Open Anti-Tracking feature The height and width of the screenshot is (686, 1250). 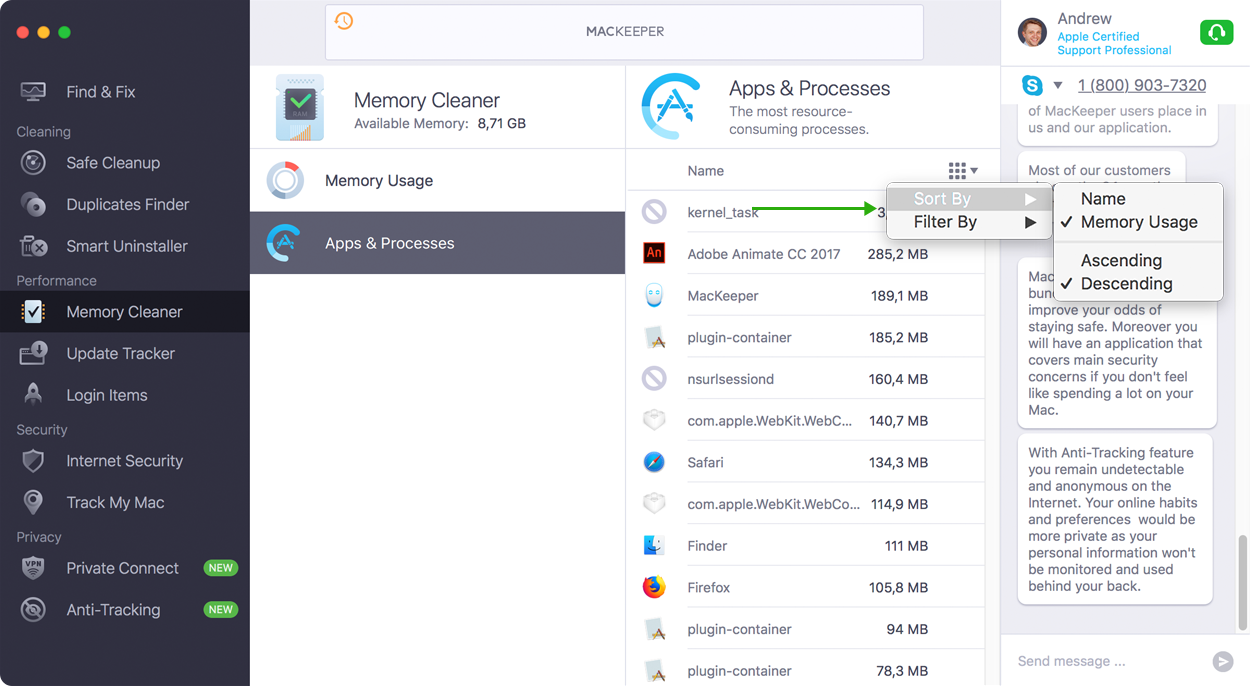point(113,610)
